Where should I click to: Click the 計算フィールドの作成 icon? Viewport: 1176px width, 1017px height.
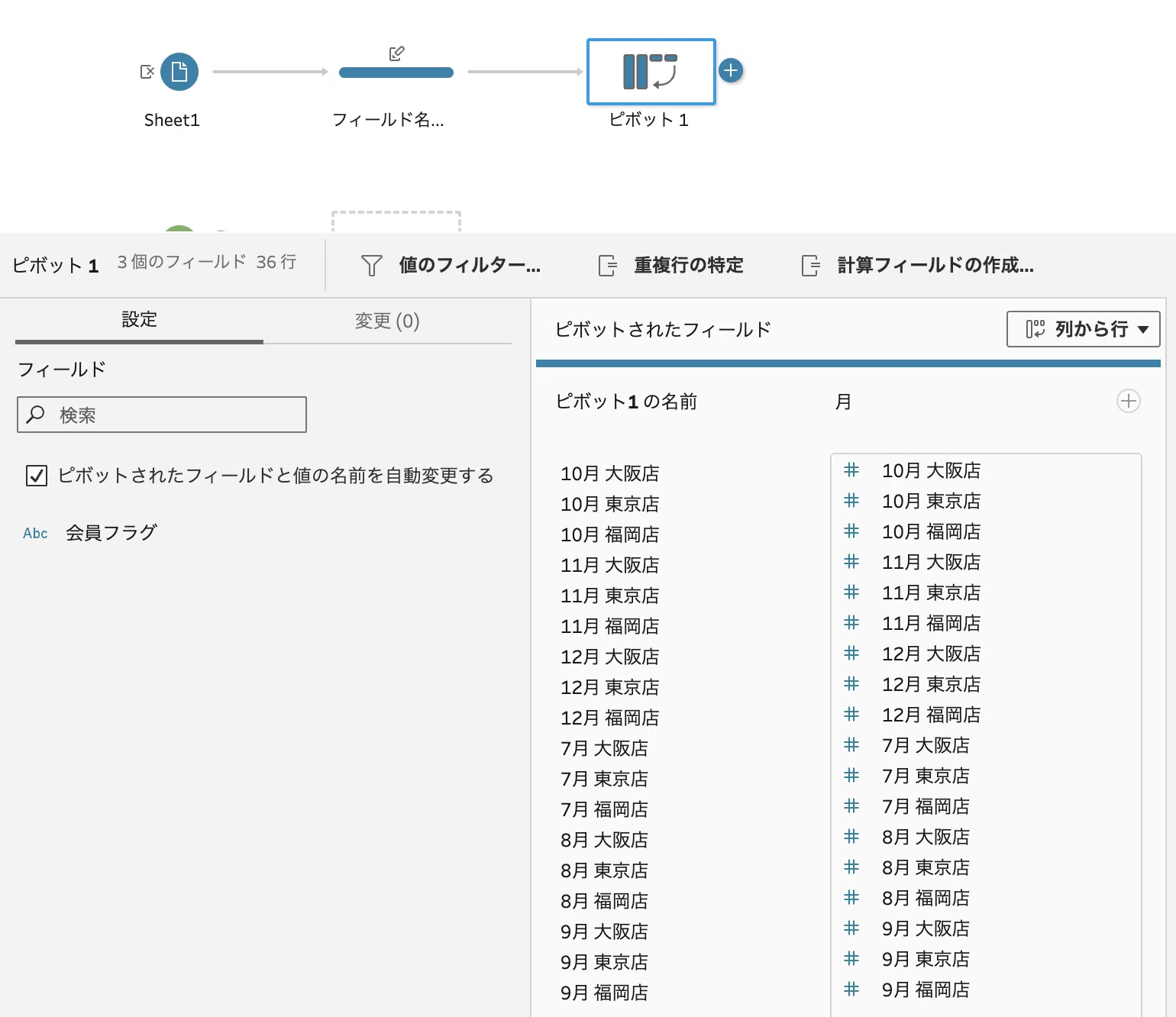pyautogui.click(x=811, y=266)
